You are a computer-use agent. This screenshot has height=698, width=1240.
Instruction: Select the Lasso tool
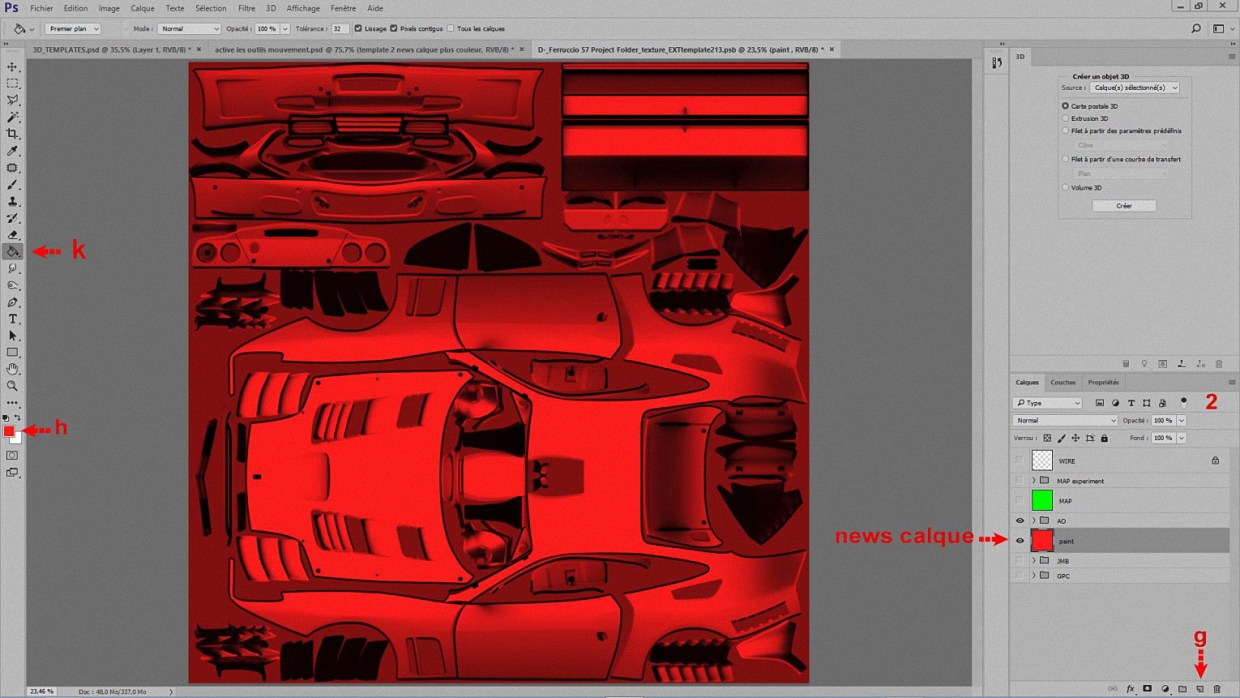pyautogui.click(x=13, y=101)
